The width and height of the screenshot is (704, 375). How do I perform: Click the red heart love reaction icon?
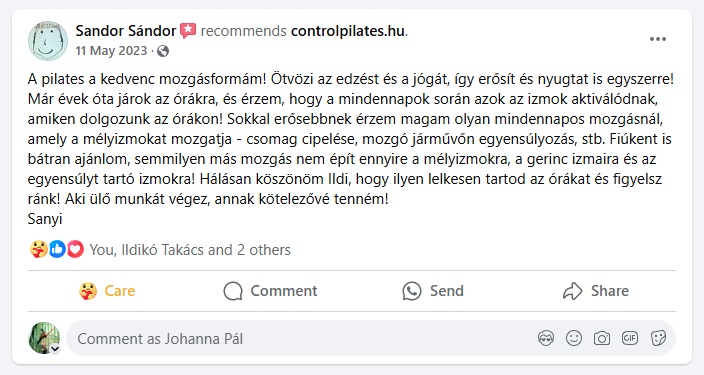click(x=75, y=249)
